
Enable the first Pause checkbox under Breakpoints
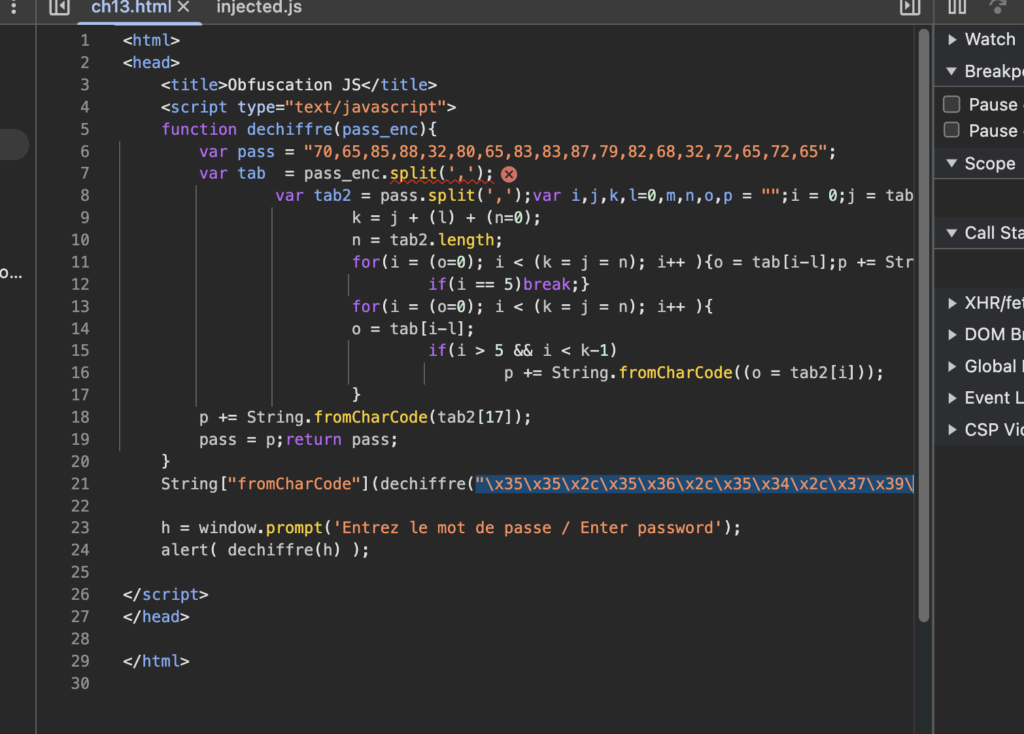(952, 105)
